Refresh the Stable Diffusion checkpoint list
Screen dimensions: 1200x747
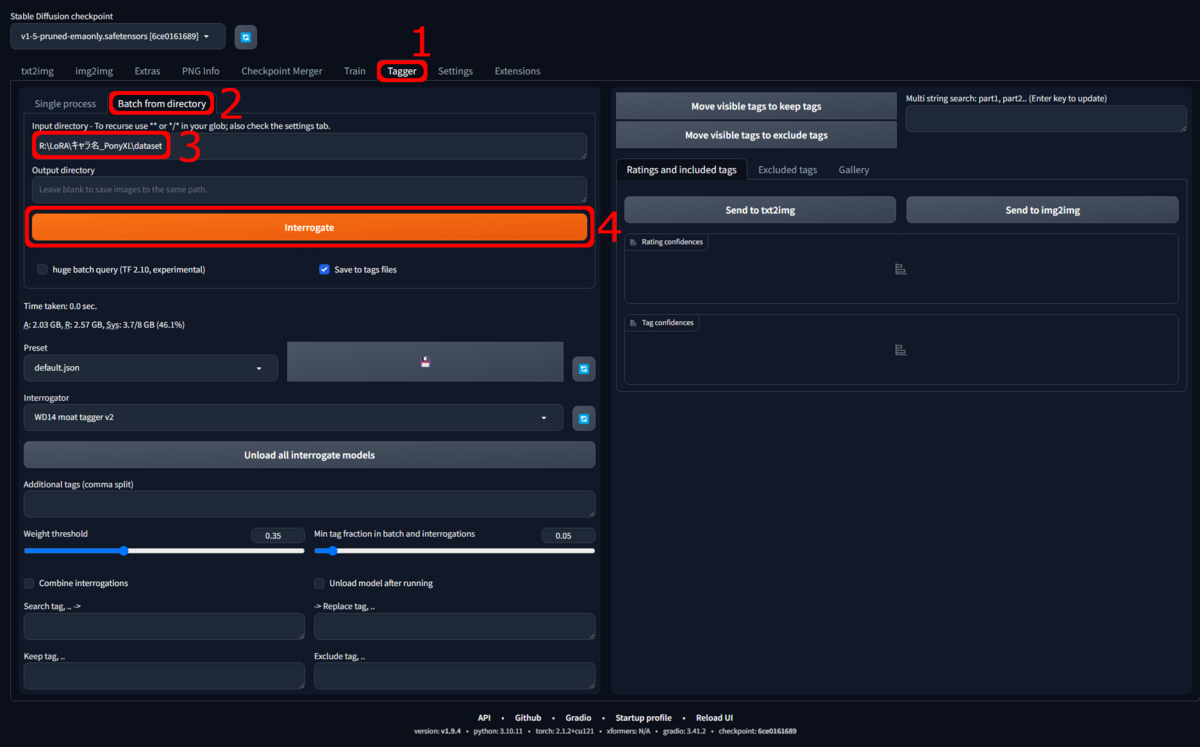click(x=246, y=37)
